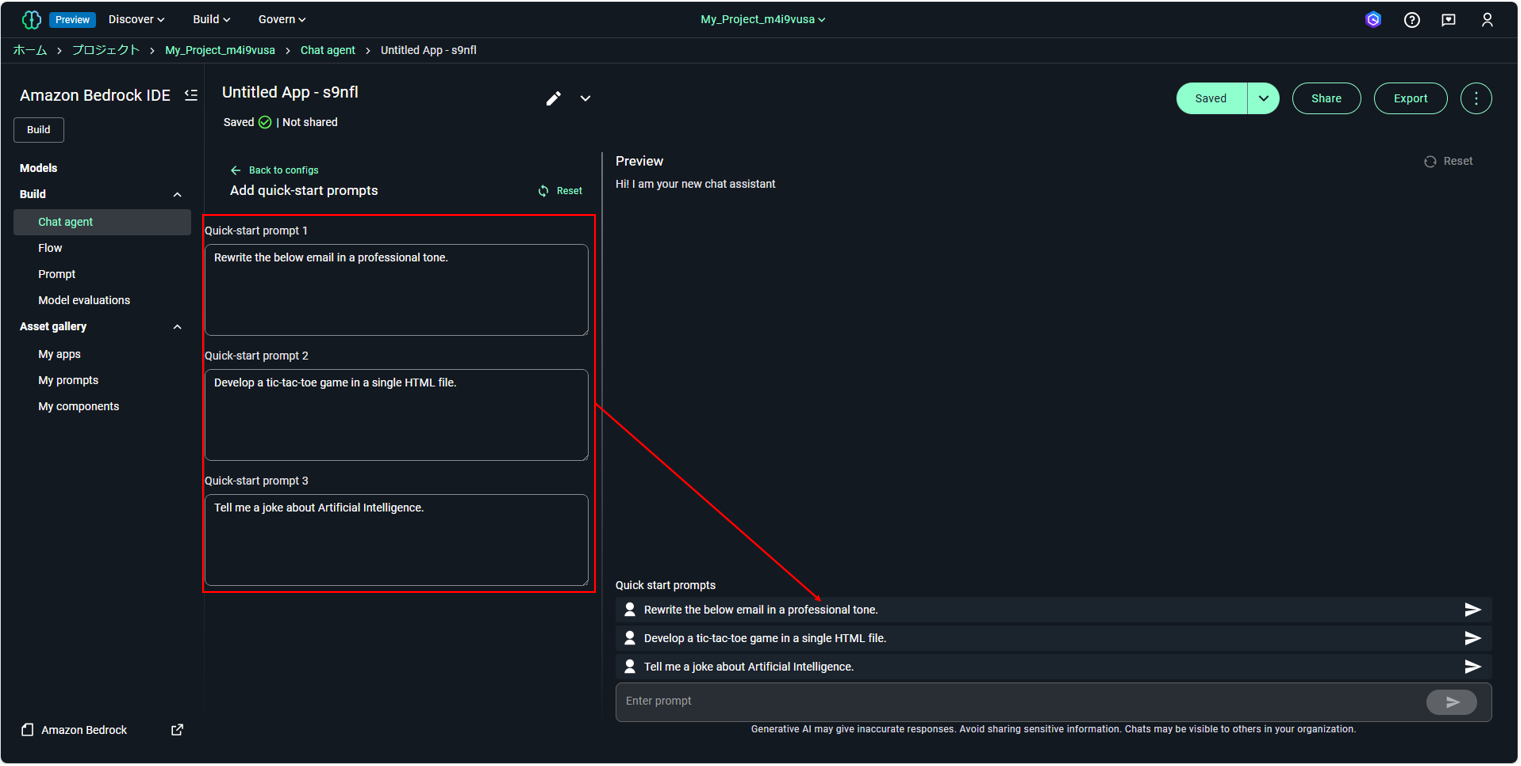Screen dimensions: 1521x766
Task: Click the 'Untitled App - s9nfl' title
Action: [290, 92]
